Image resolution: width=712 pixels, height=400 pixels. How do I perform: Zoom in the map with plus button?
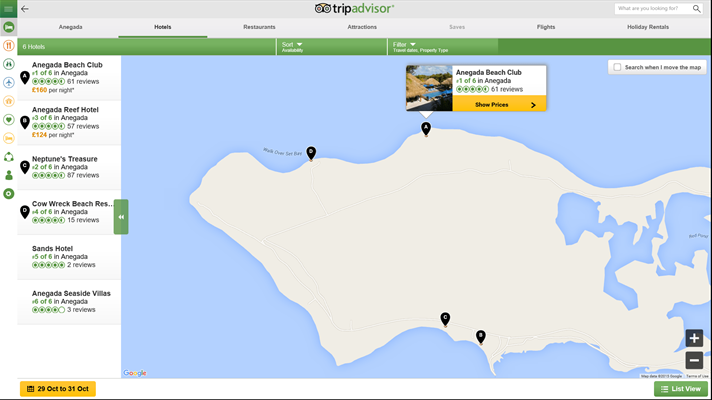pyautogui.click(x=694, y=338)
